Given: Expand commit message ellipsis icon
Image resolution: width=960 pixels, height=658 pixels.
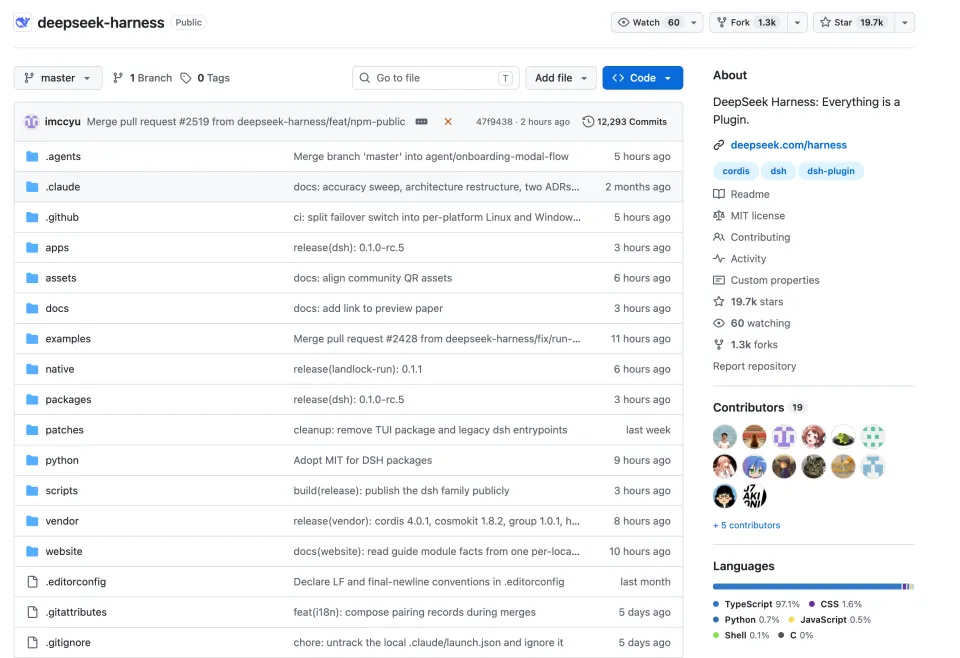Looking at the screenshot, I should (x=421, y=122).
